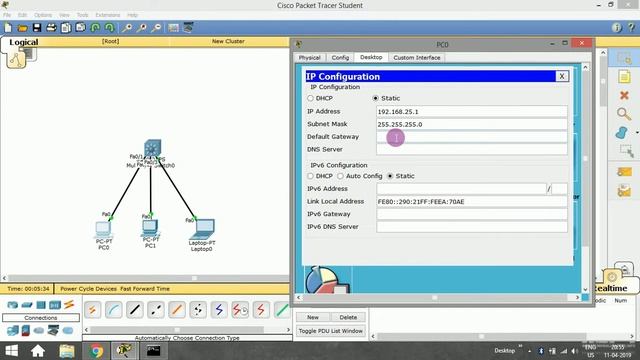Select the Place Note tool
640x360 pixels.
pyautogui.click(x=624, y=77)
